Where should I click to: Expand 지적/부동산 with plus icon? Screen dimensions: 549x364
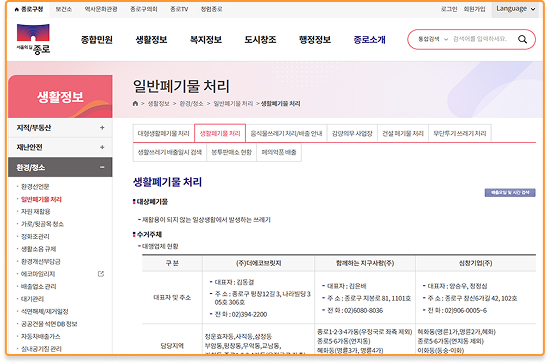[x=102, y=128]
